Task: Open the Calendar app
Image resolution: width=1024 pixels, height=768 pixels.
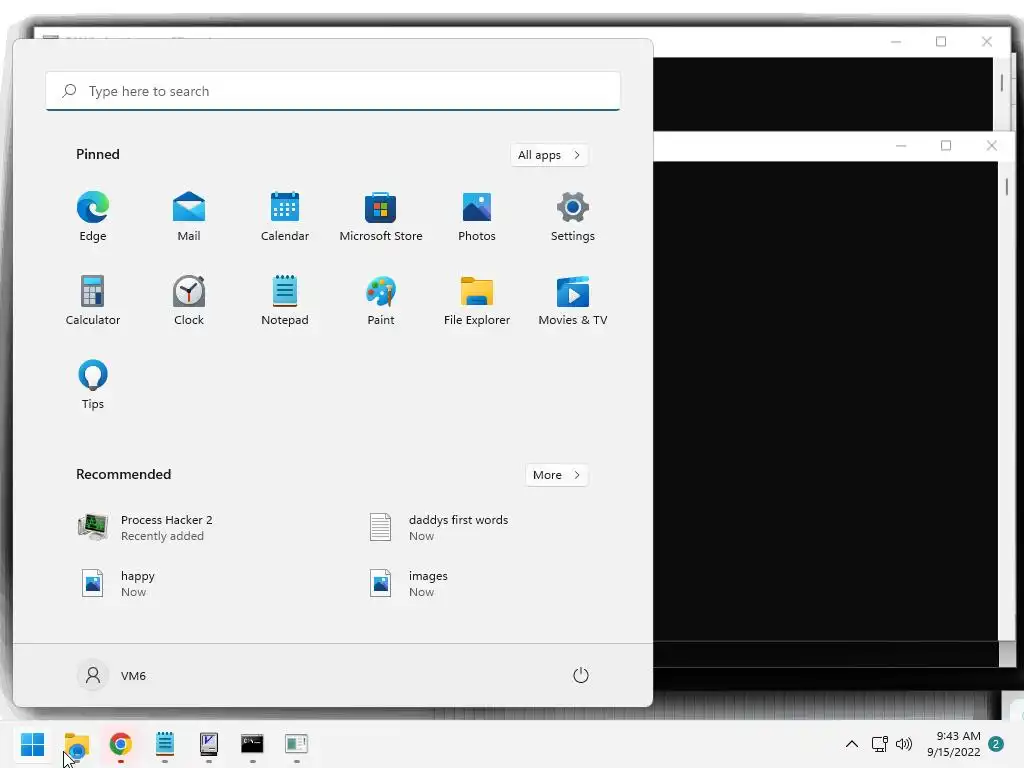Action: pos(285,216)
